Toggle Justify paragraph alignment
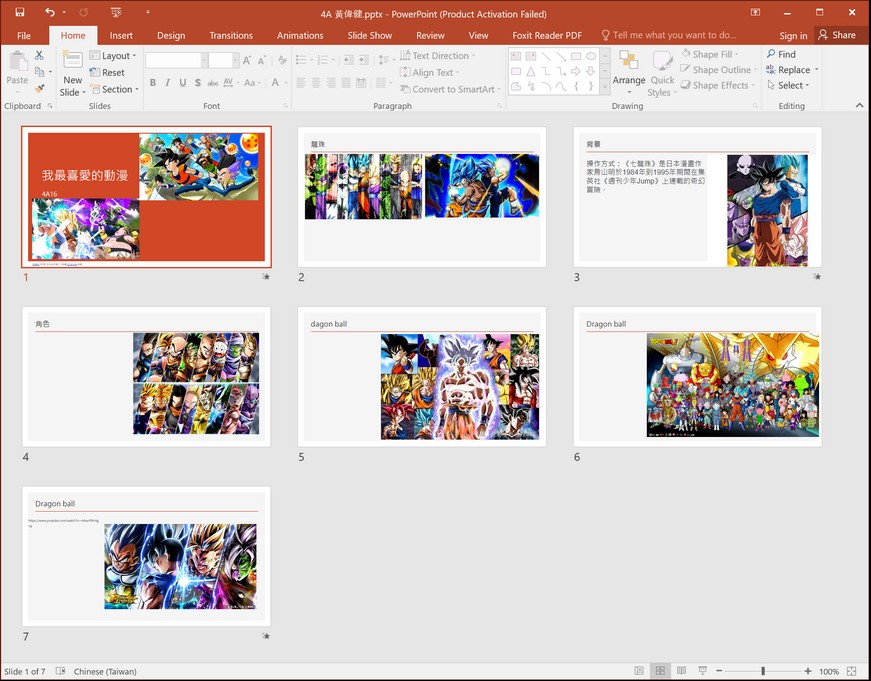This screenshot has height=681, width=871. pos(346,83)
